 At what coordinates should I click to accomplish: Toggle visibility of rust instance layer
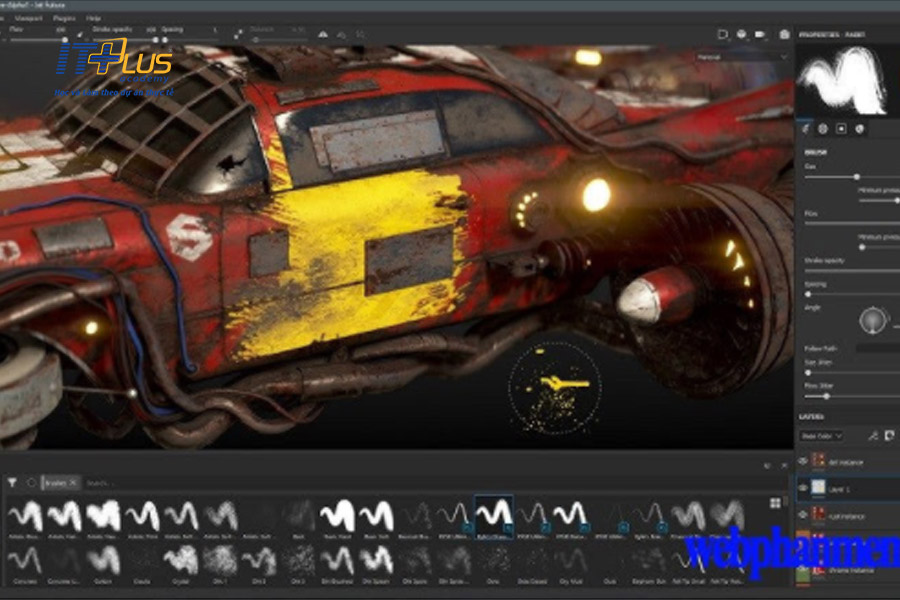point(802,515)
